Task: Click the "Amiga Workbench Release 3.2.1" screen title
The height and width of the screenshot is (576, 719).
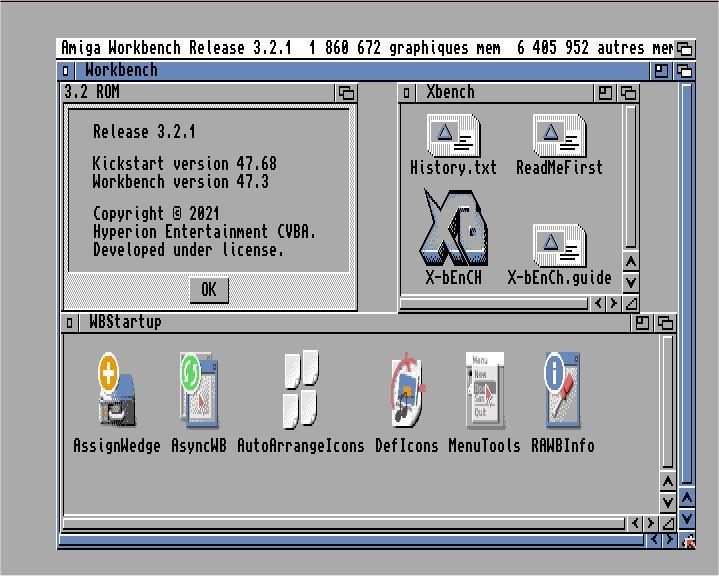Action: pyautogui.click(x=176, y=48)
